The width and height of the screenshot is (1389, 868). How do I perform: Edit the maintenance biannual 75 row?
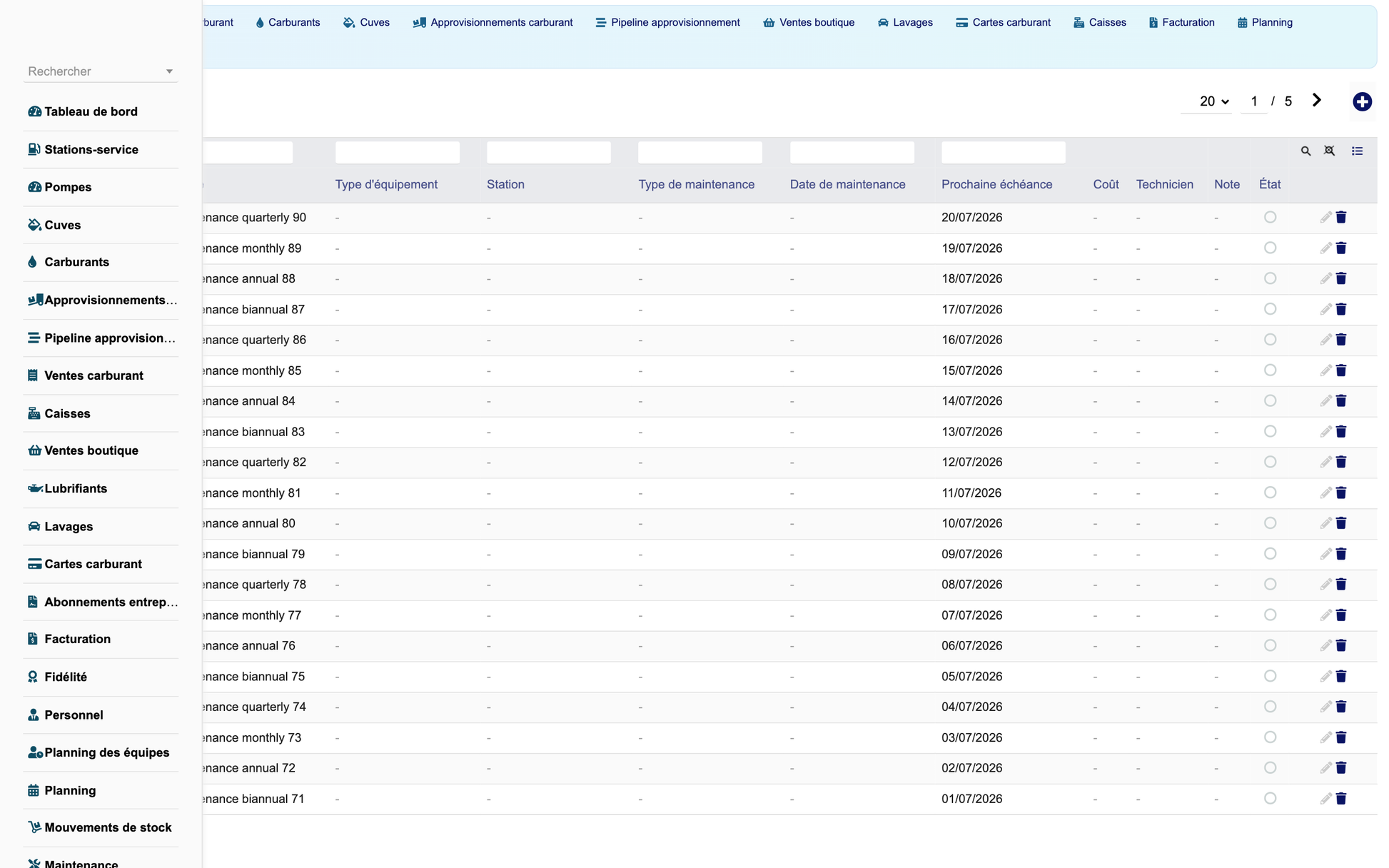tap(1325, 676)
